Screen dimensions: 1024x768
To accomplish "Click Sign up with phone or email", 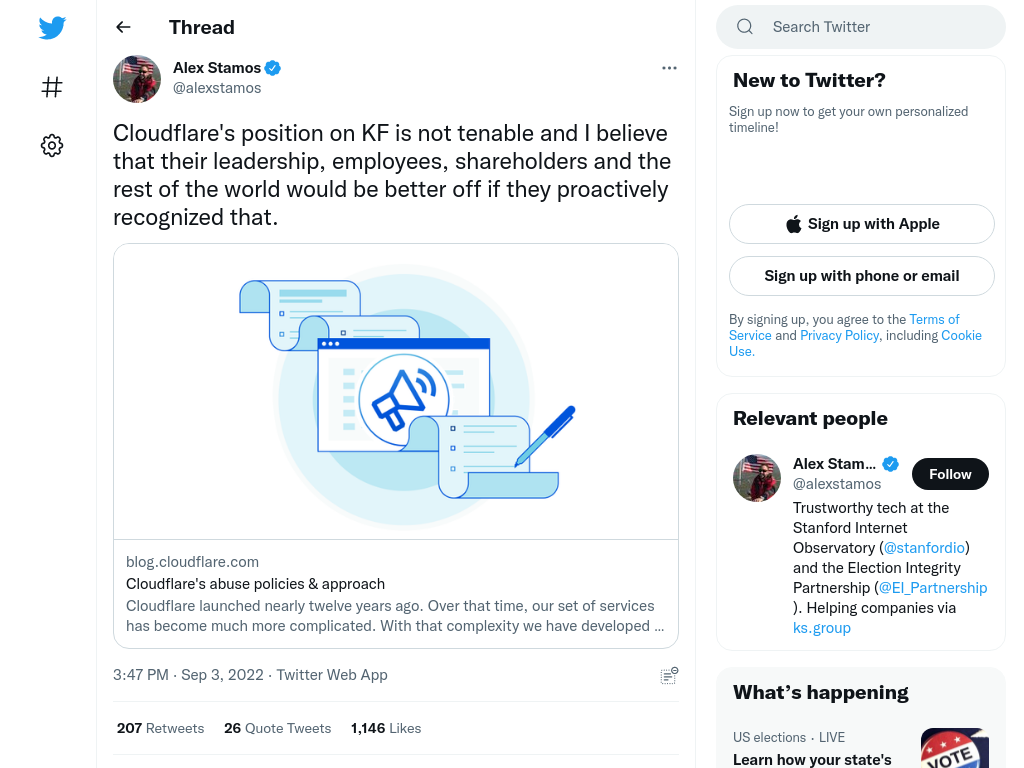I will tap(861, 276).
